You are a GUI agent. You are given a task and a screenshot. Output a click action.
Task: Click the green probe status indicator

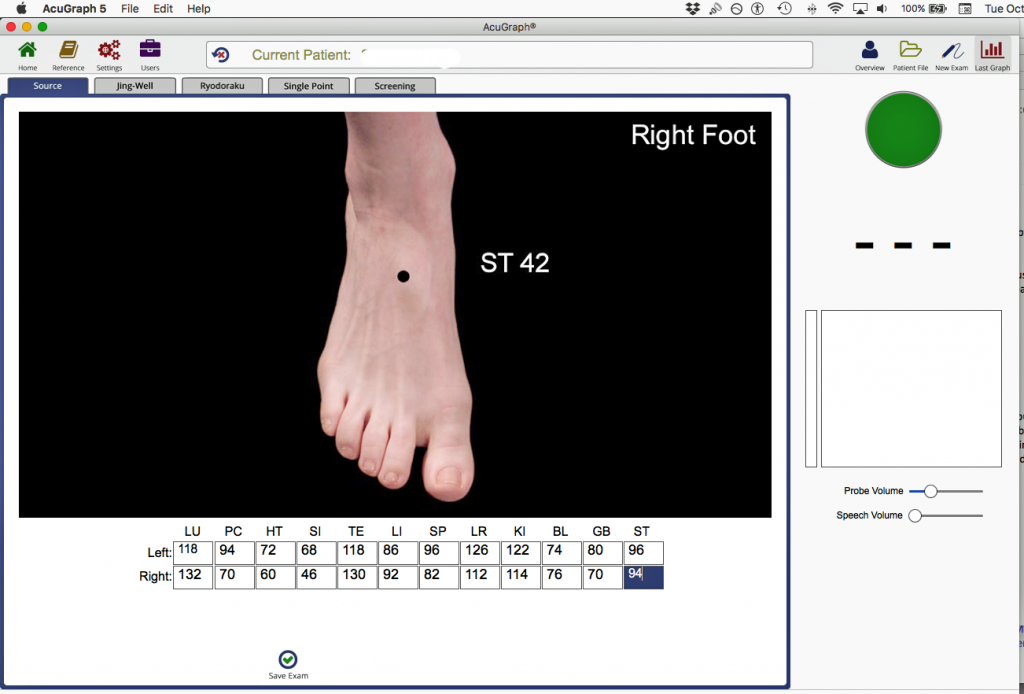[x=903, y=130]
